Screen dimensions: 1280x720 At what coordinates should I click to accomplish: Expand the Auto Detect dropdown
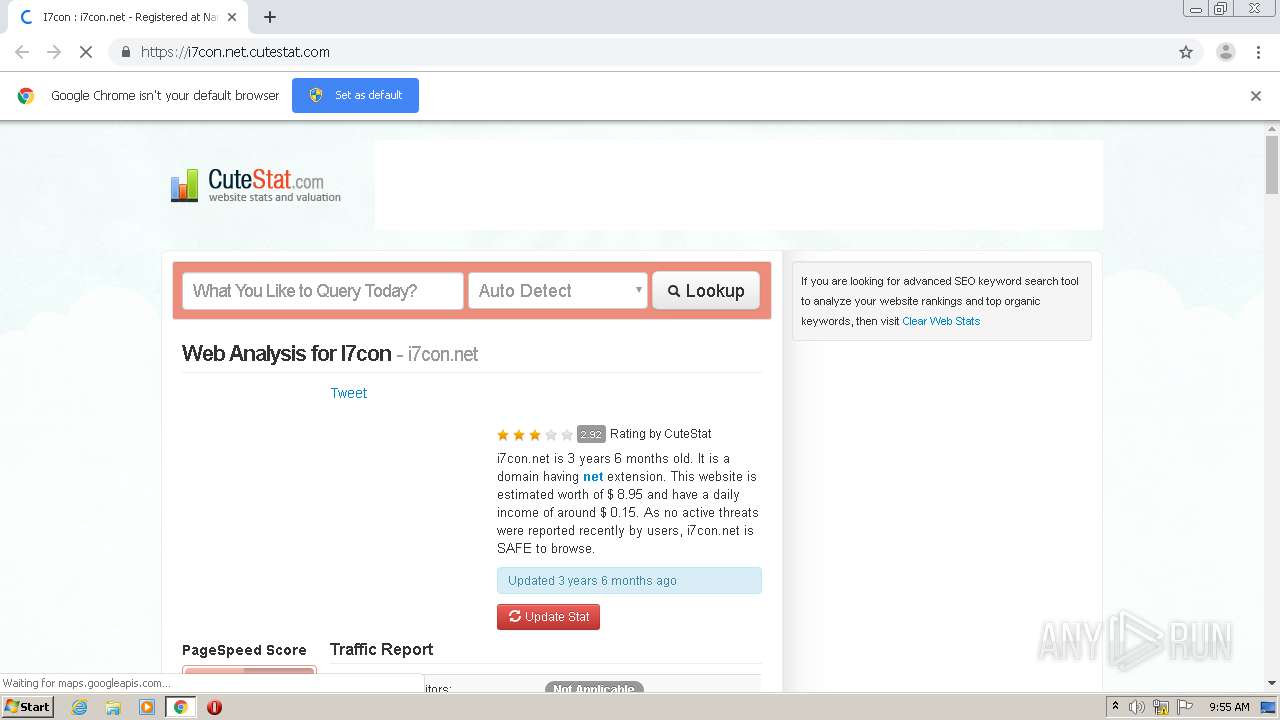(x=558, y=291)
